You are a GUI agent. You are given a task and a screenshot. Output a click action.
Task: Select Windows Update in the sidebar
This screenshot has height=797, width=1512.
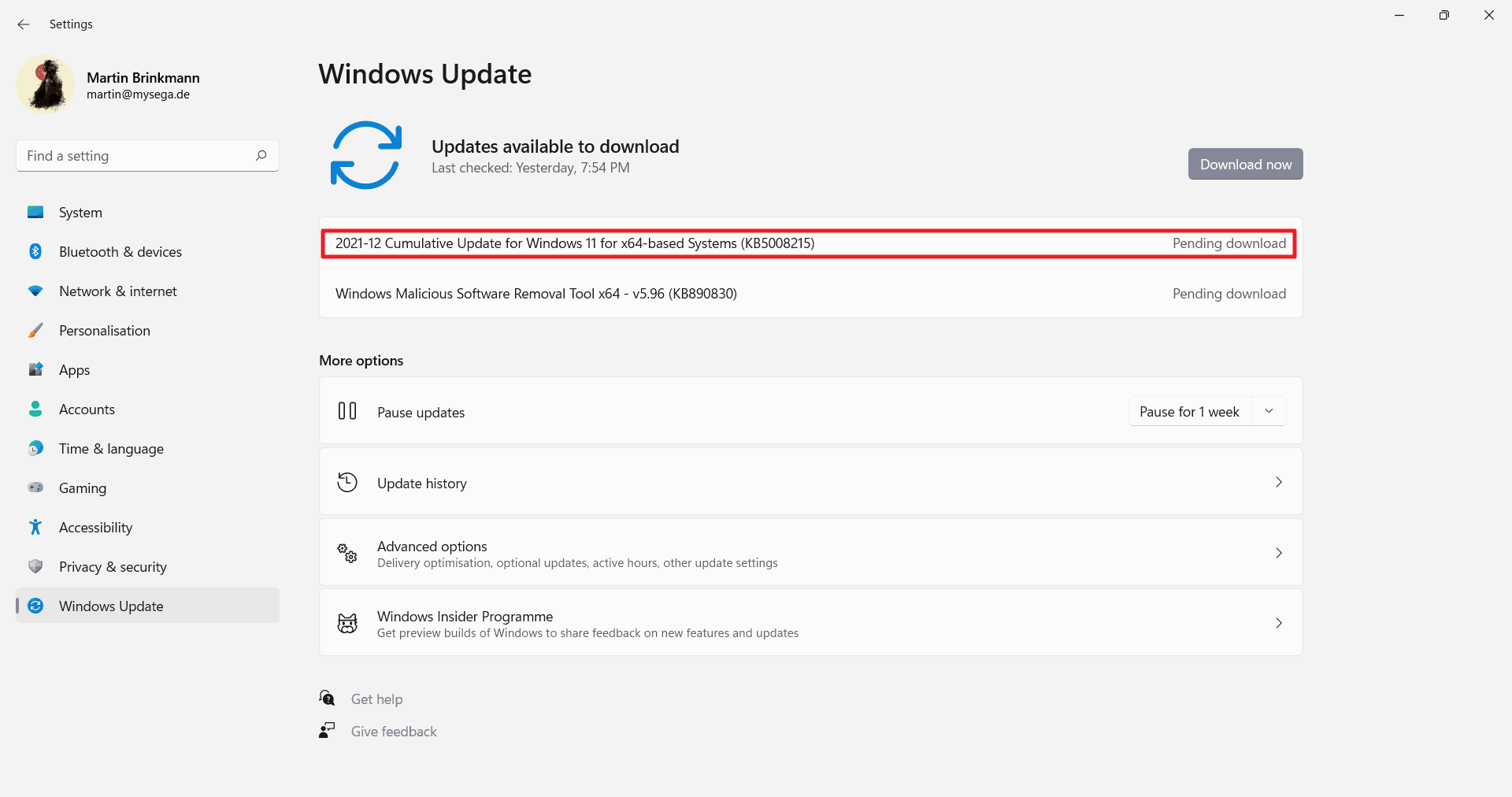[147, 606]
